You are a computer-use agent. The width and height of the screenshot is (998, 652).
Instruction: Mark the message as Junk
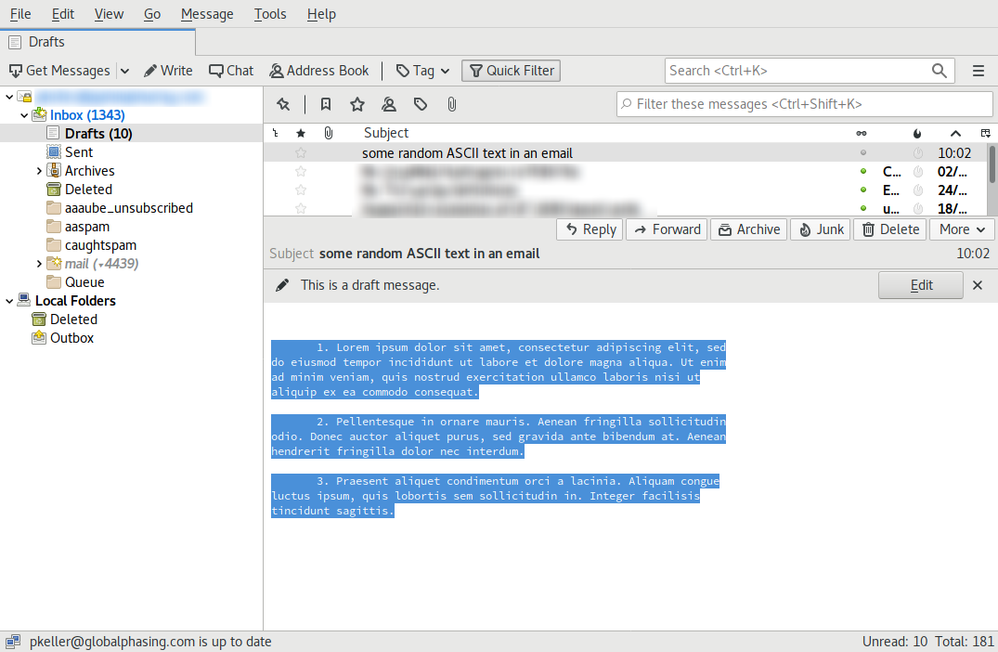(820, 229)
